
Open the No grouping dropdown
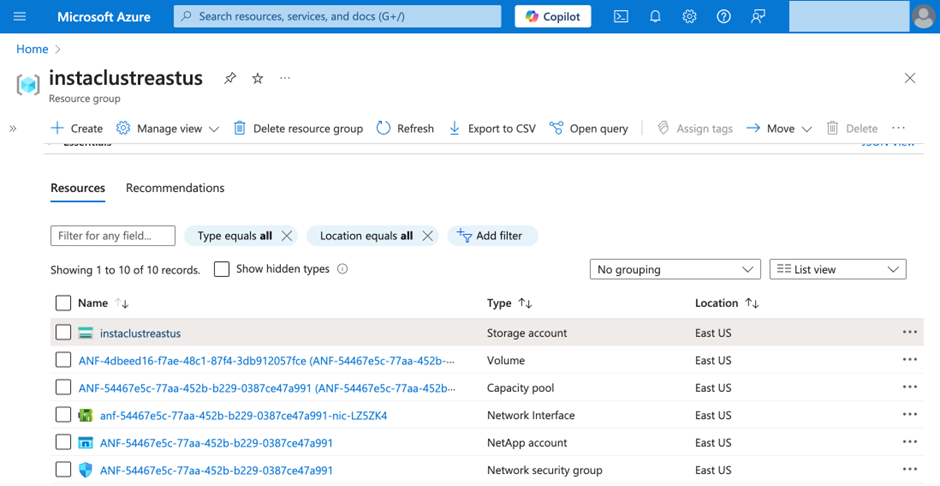pos(675,270)
